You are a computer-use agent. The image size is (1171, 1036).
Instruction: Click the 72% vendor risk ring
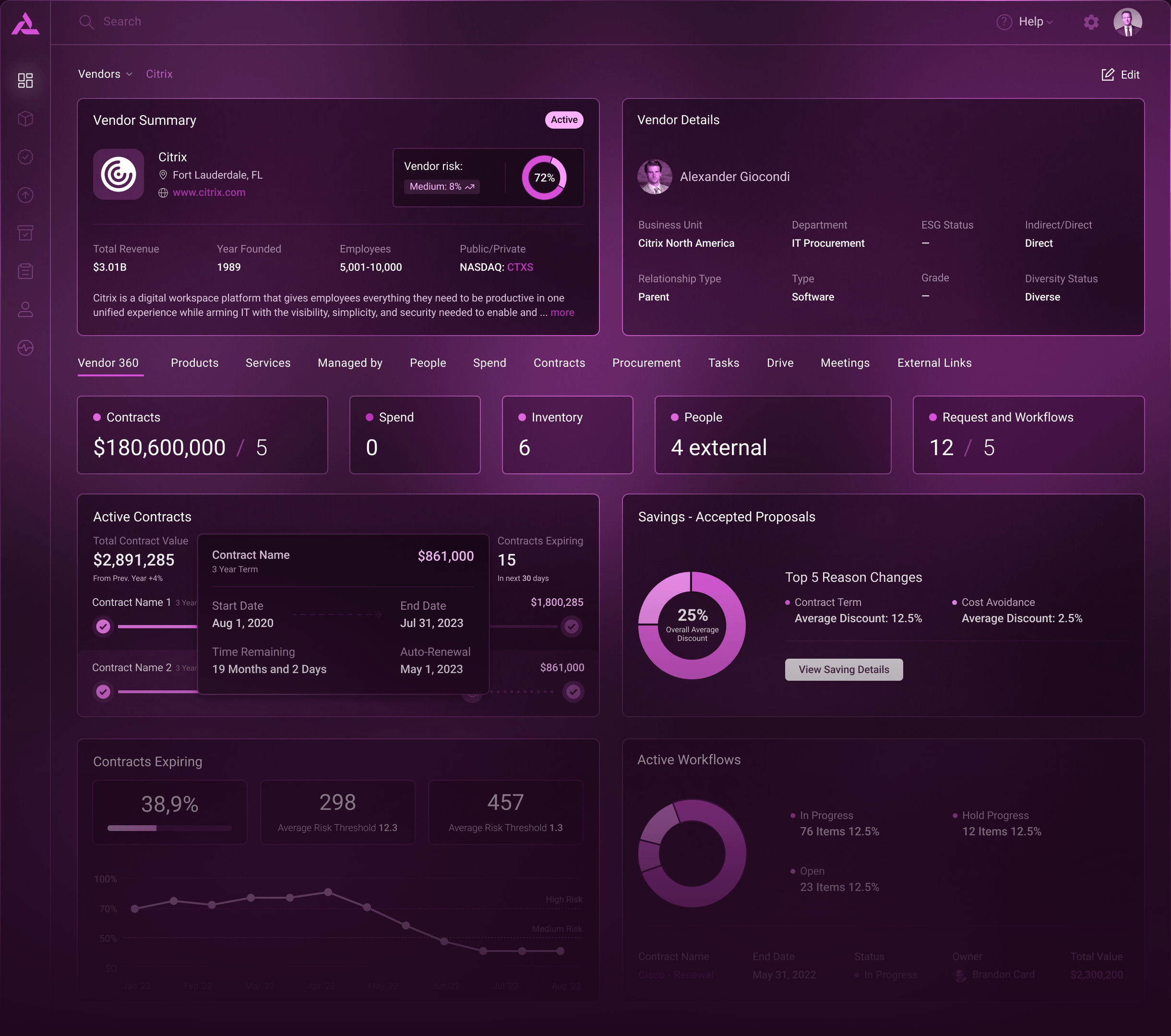(x=544, y=178)
